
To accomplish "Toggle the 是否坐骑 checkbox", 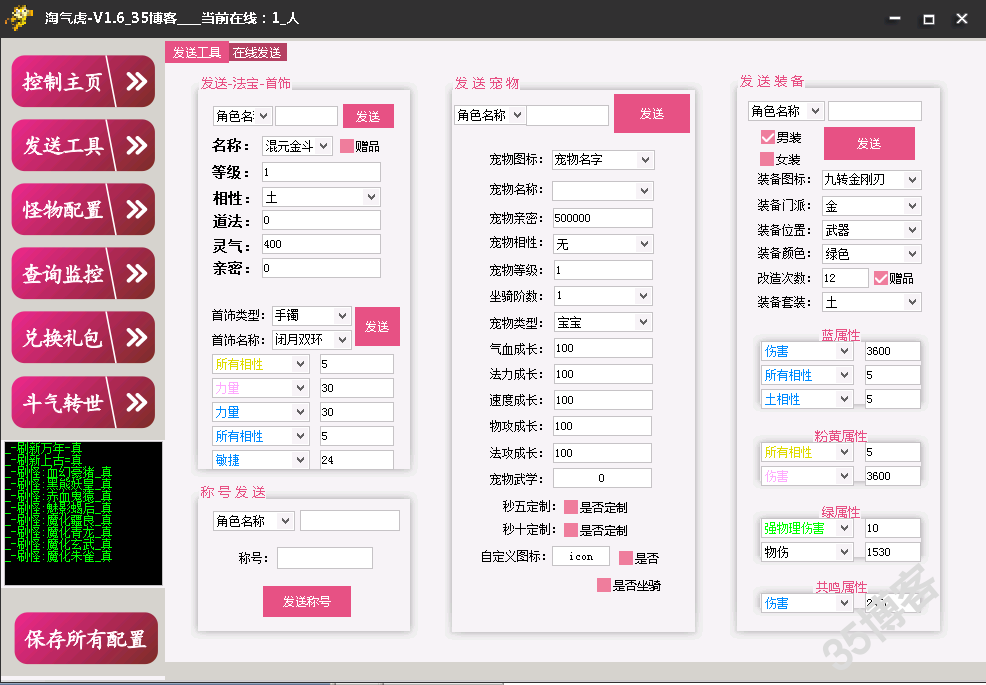I will point(604,586).
